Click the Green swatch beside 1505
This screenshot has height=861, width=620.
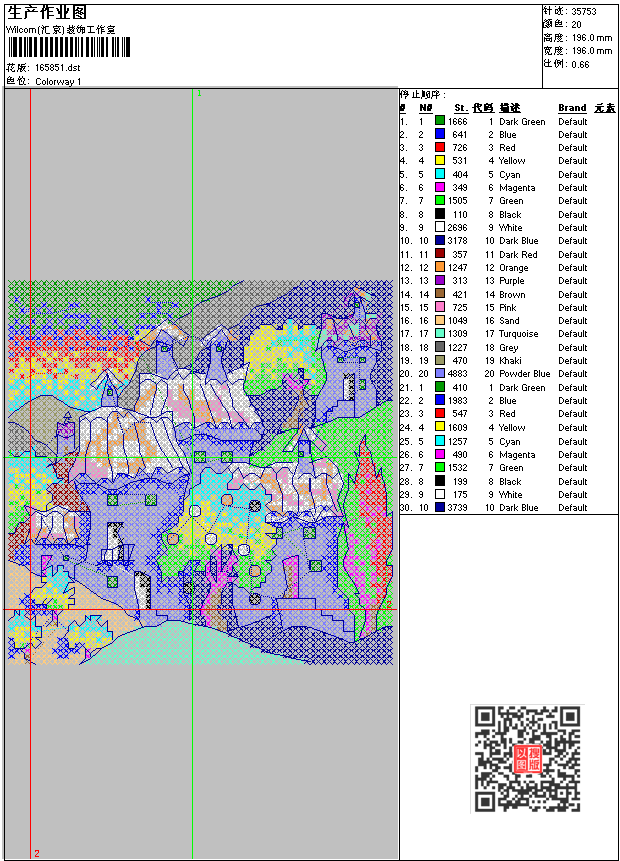coord(439,200)
